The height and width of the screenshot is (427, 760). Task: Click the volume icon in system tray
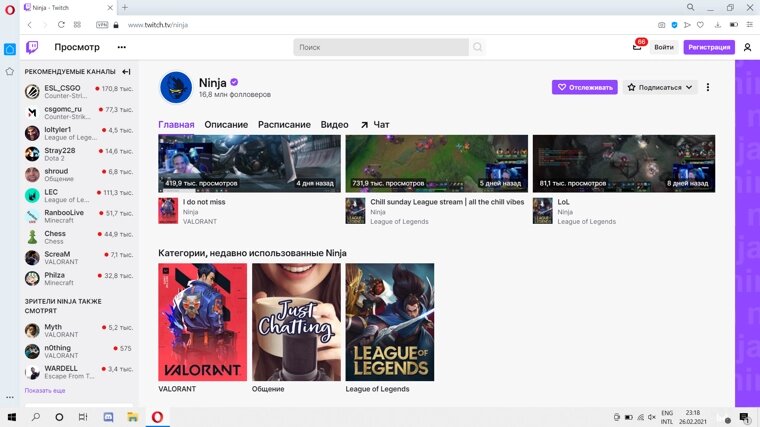coord(652,417)
